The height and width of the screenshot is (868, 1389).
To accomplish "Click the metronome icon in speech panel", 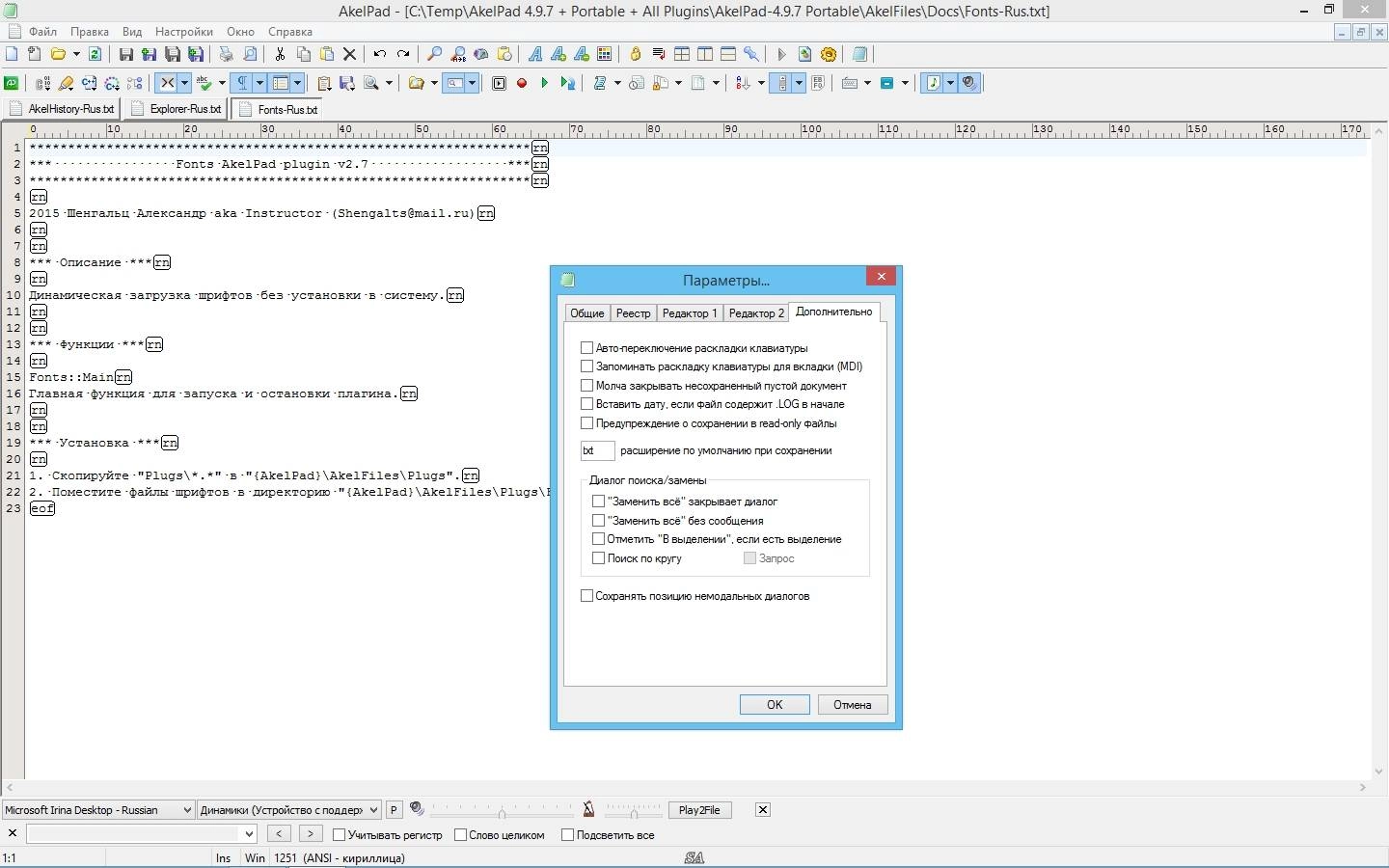I will tap(588, 809).
